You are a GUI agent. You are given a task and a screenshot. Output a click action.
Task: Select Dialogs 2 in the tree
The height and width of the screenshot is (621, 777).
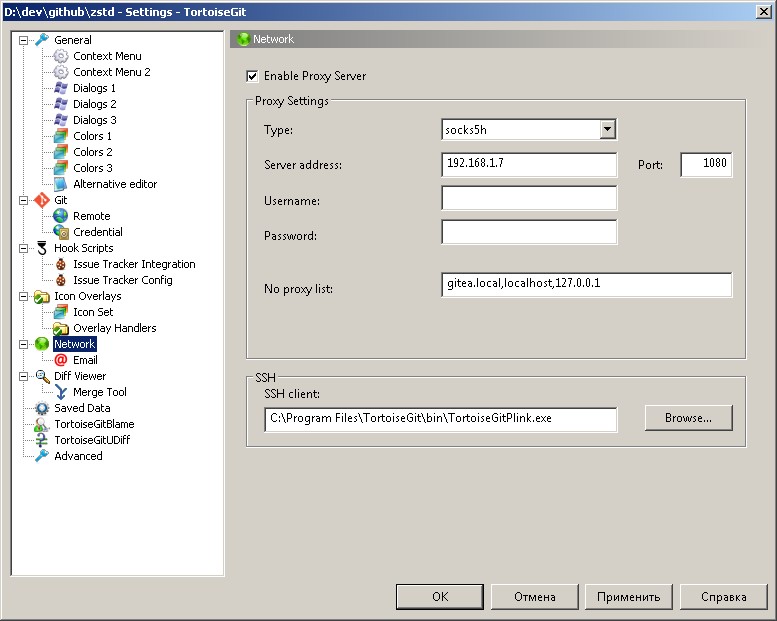pyautogui.click(x=95, y=104)
